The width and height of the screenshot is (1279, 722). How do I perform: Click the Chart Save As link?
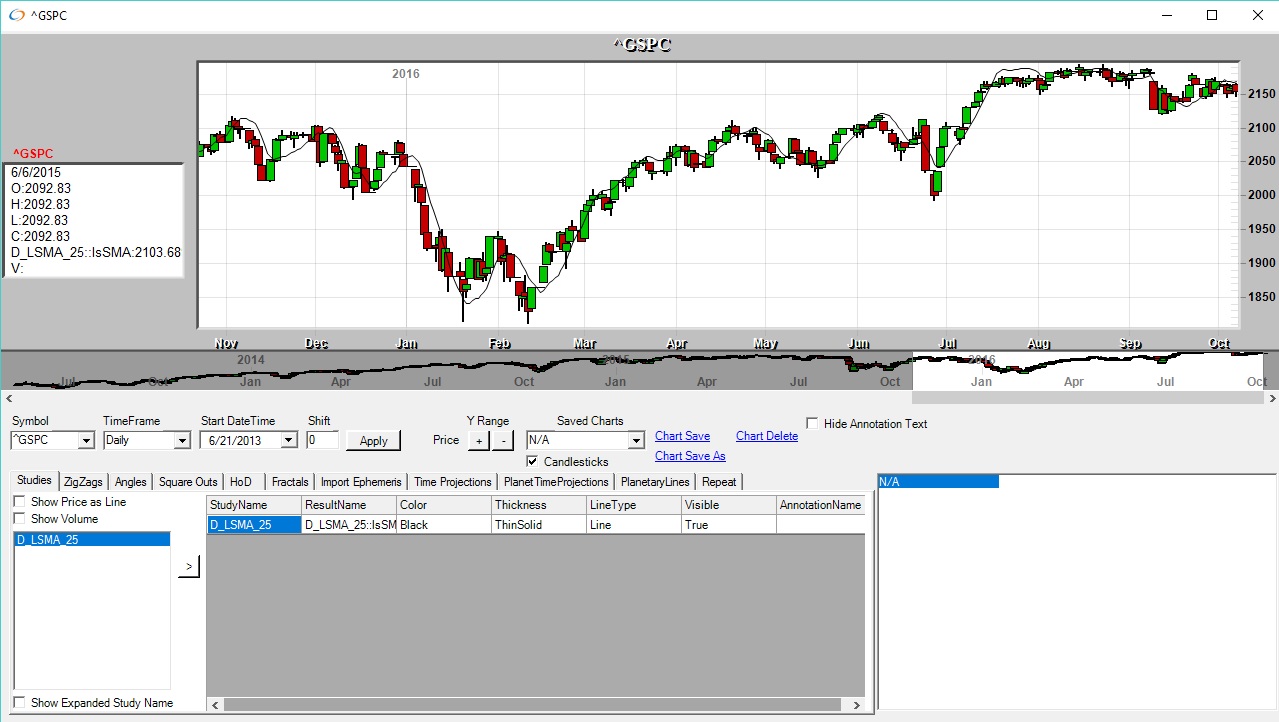[689, 456]
